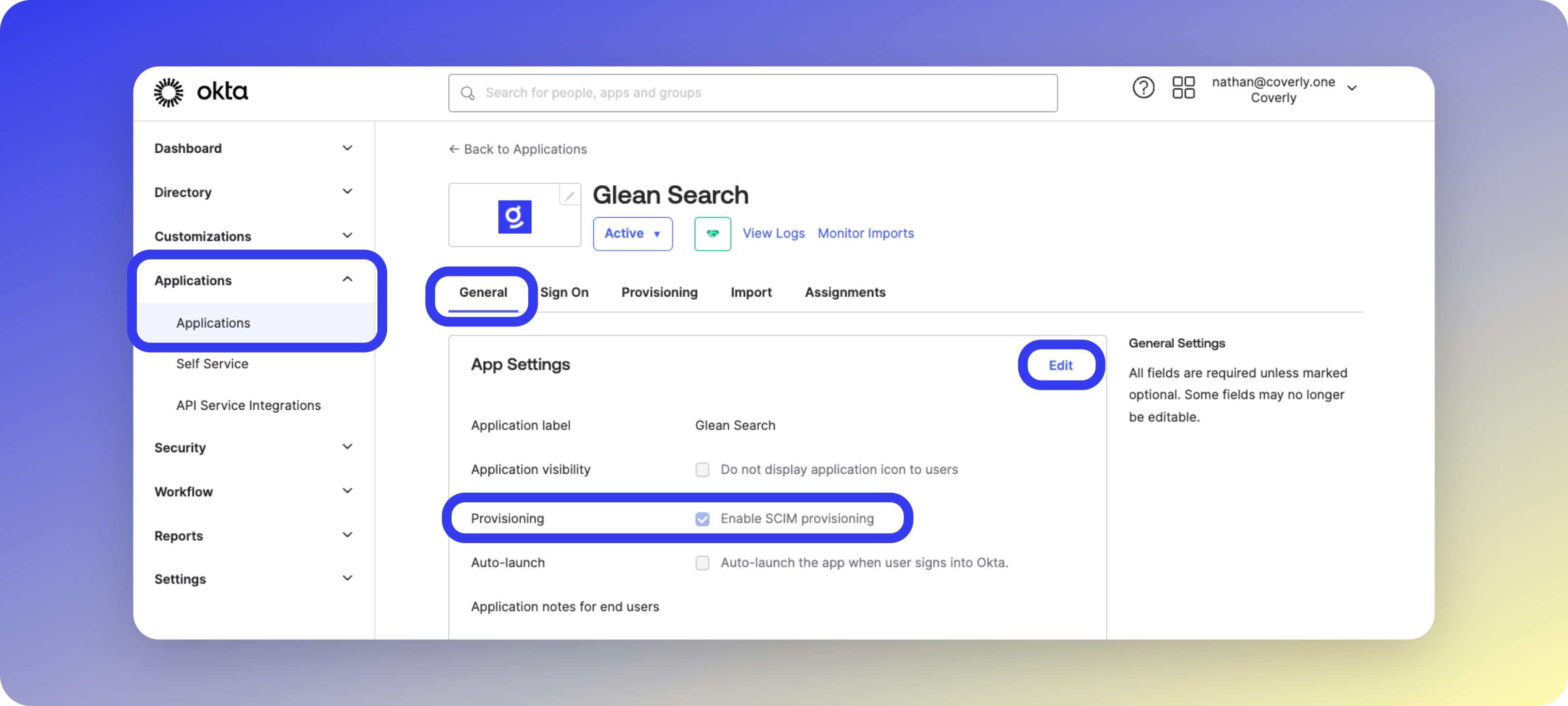Image resolution: width=1568 pixels, height=706 pixels.
Task: Click the Okta logo icon
Action: [x=168, y=93]
